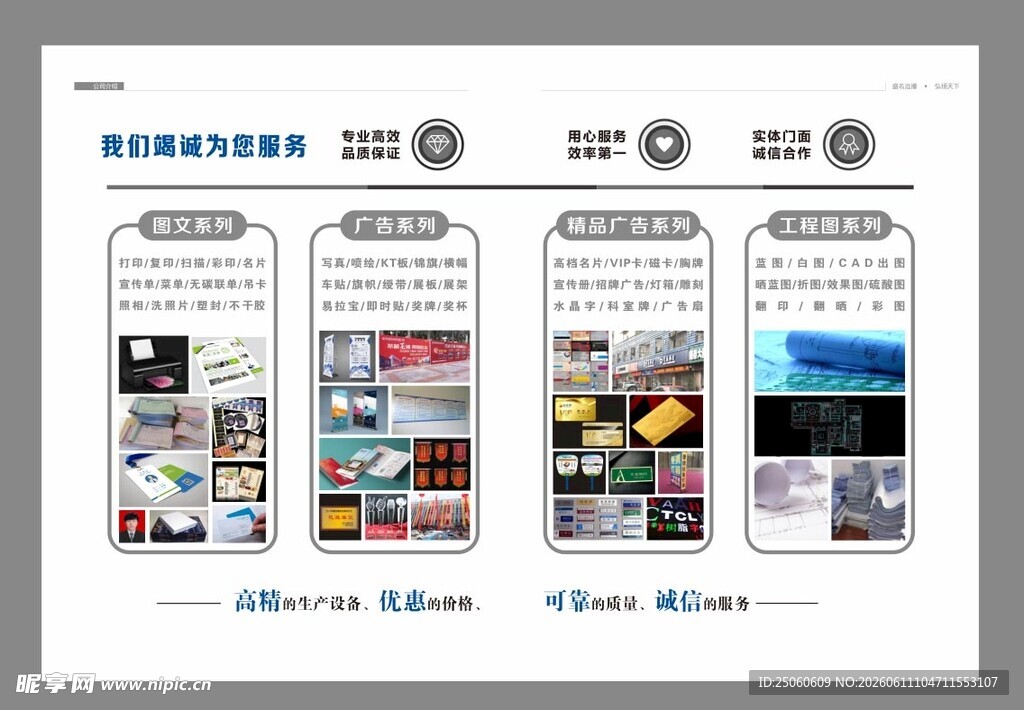1024x710 pixels.
Task: Click the red pennant flags thumbnail
Action: coord(441,464)
